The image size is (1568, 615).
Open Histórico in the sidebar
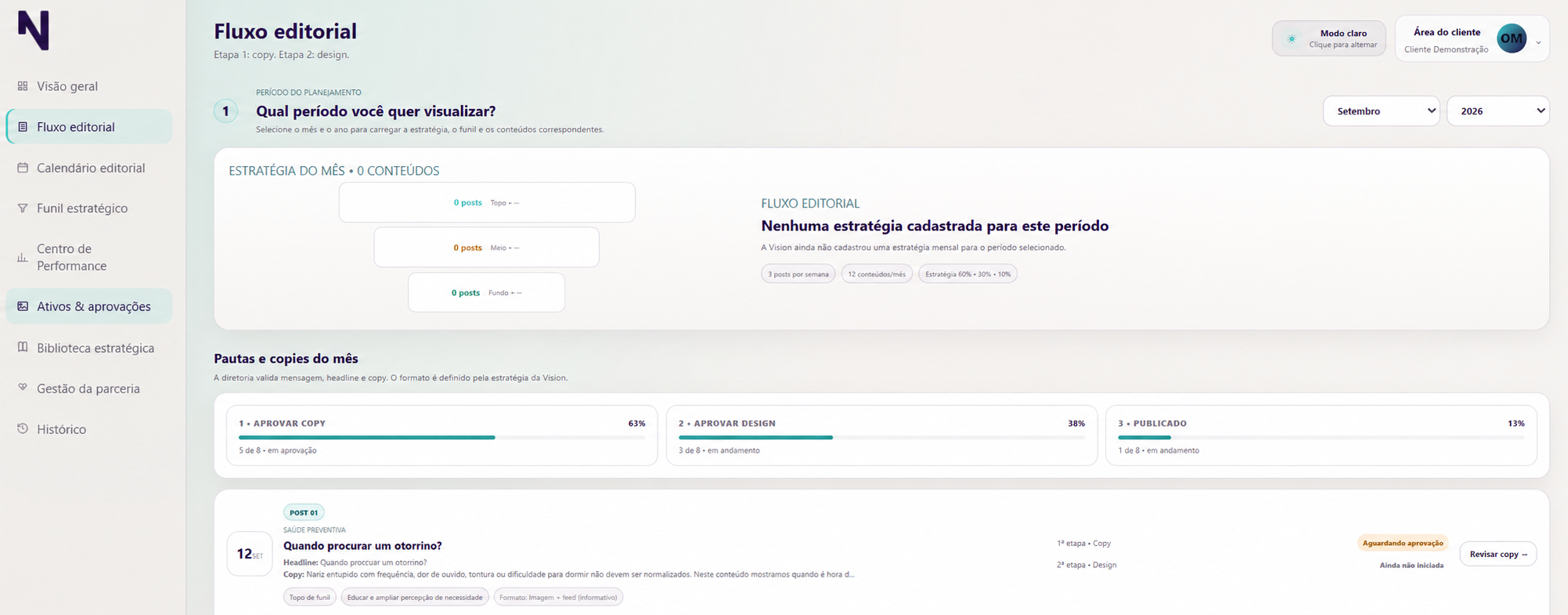(x=89, y=429)
